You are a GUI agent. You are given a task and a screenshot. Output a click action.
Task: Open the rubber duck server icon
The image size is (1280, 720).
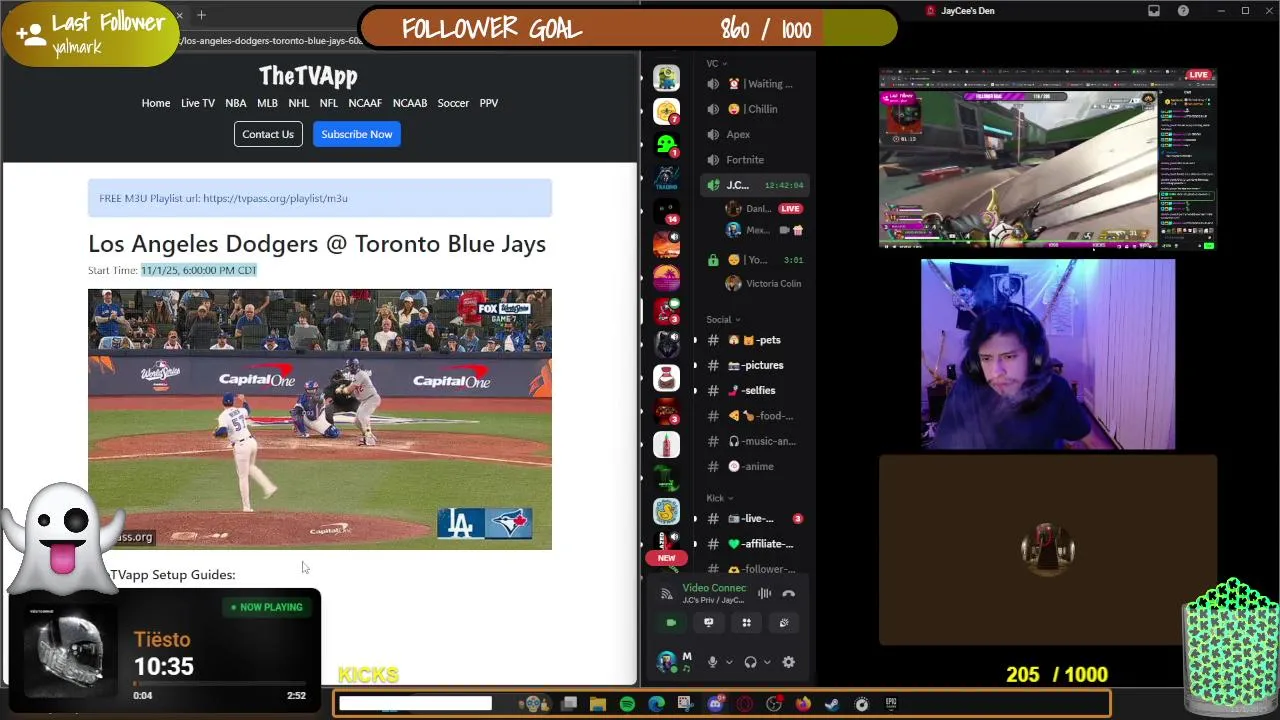666,511
